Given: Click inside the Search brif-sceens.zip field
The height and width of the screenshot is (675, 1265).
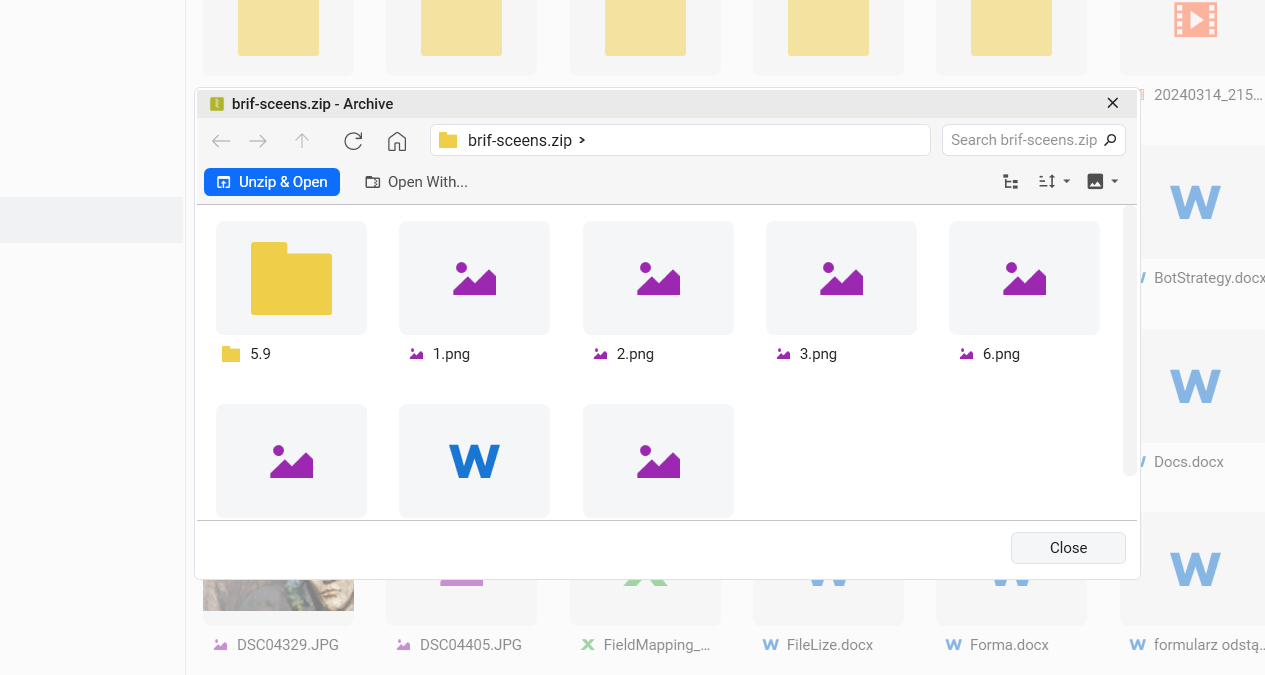Looking at the screenshot, I should tap(1025, 140).
